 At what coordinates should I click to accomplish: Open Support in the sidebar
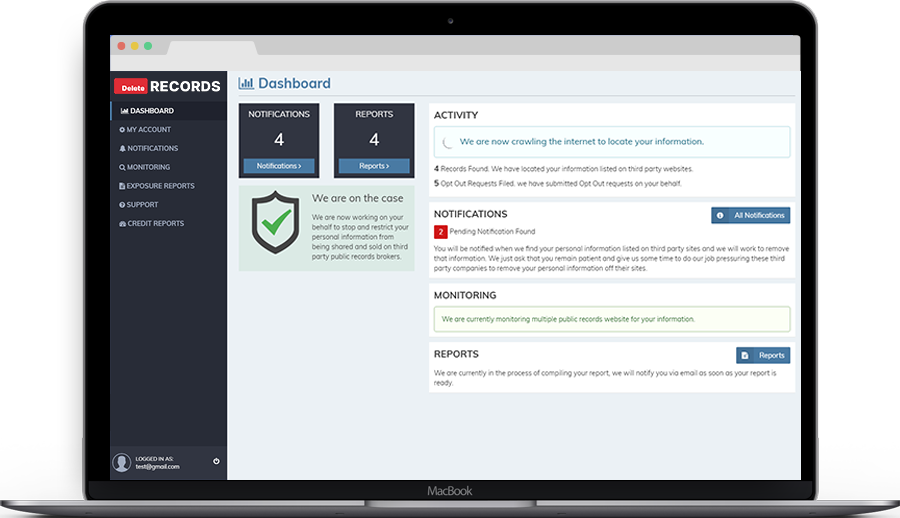(x=138, y=204)
